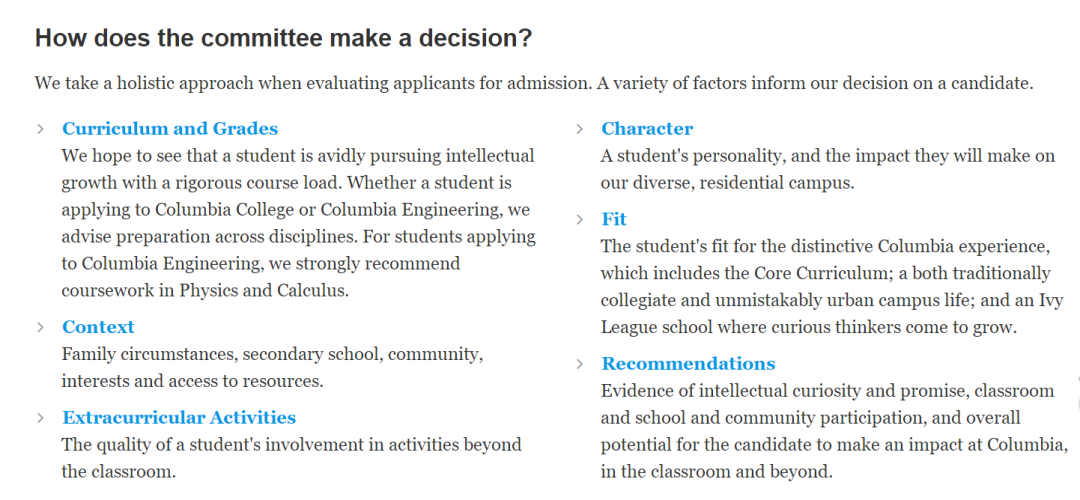Select the Fit heading link
Viewport: 1080px width, 500px height.
tap(614, 219)
